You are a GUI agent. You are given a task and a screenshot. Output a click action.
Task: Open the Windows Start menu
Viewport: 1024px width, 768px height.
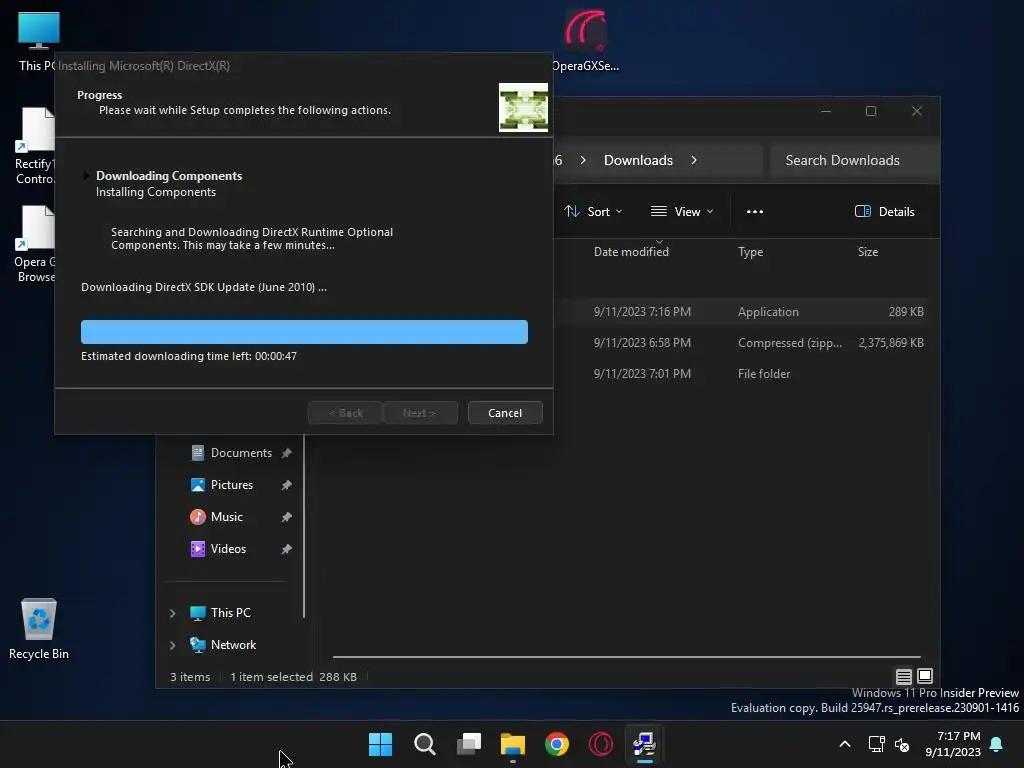[380, 744]
